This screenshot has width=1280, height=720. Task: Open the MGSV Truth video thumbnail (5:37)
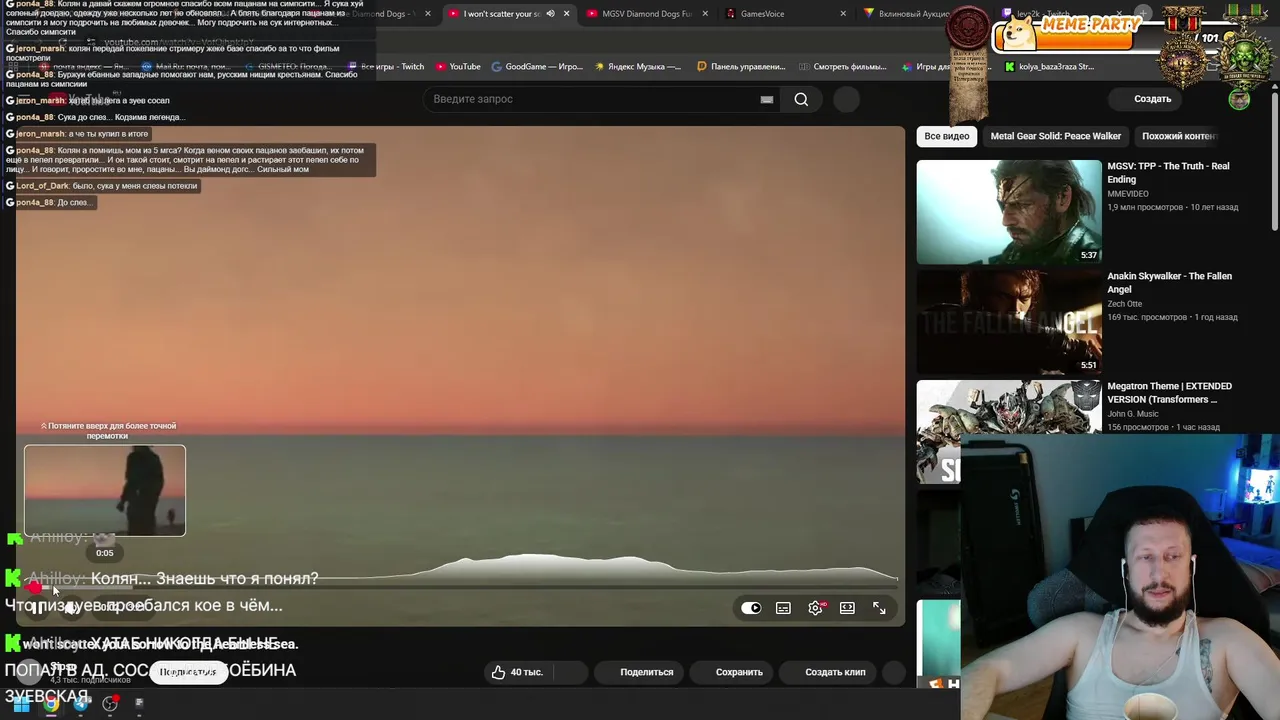tap(1009, 212)
